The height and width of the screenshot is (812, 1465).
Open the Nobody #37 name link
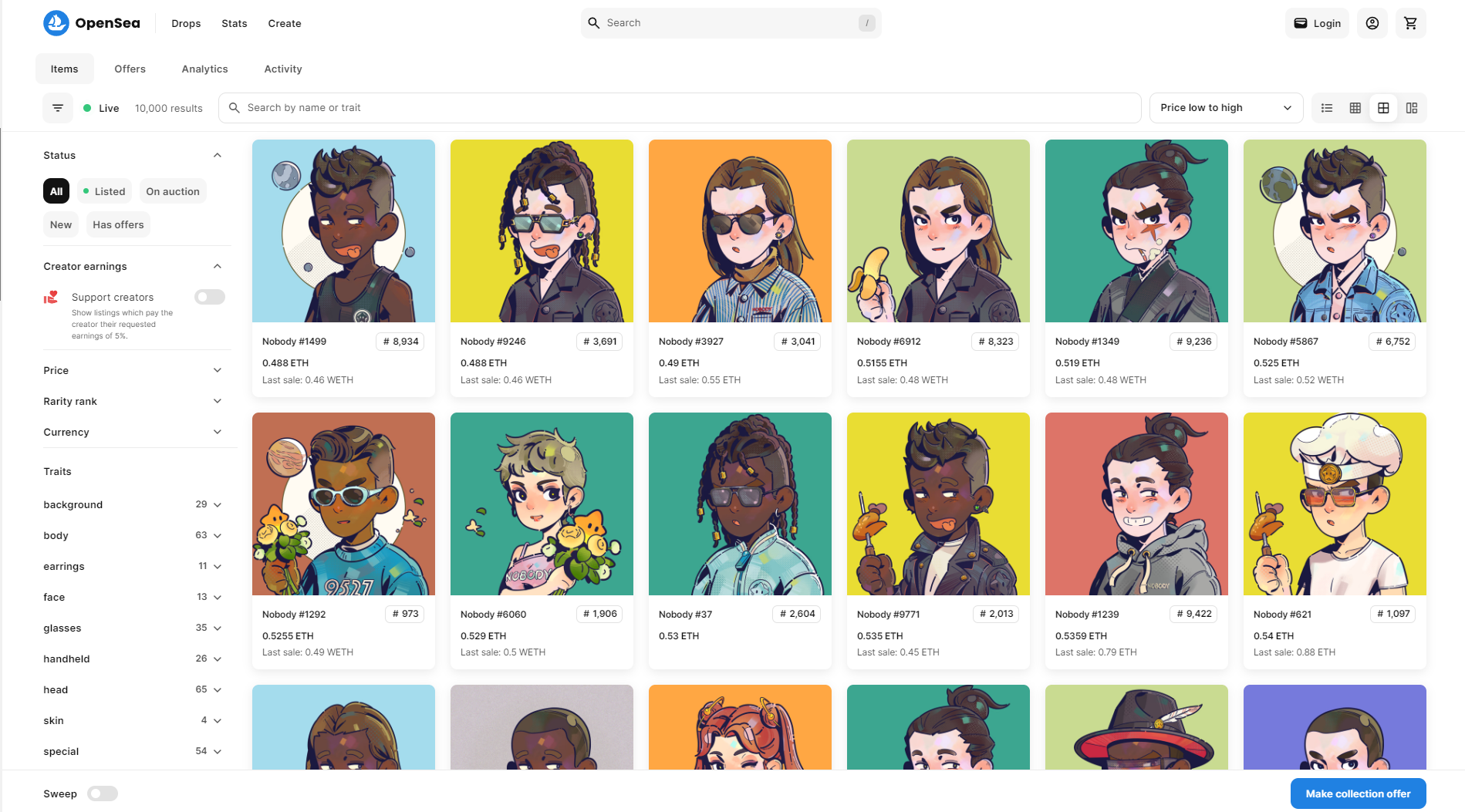click(685, 615)
